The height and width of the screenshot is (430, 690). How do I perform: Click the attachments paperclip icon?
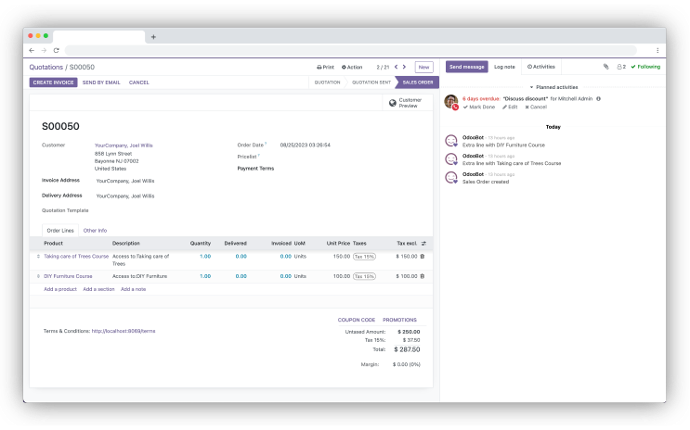point(606,67)
